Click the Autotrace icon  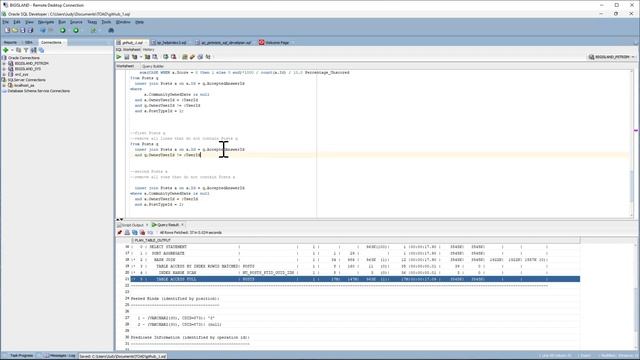pos(147,57)
